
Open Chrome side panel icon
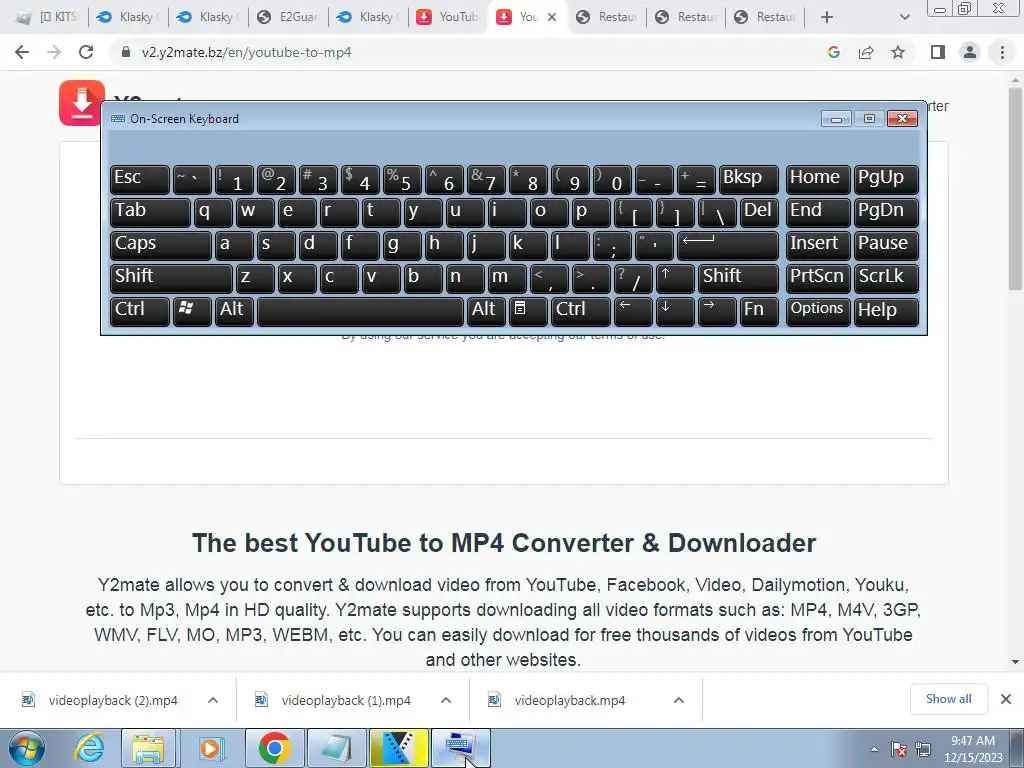click(938, 52)
